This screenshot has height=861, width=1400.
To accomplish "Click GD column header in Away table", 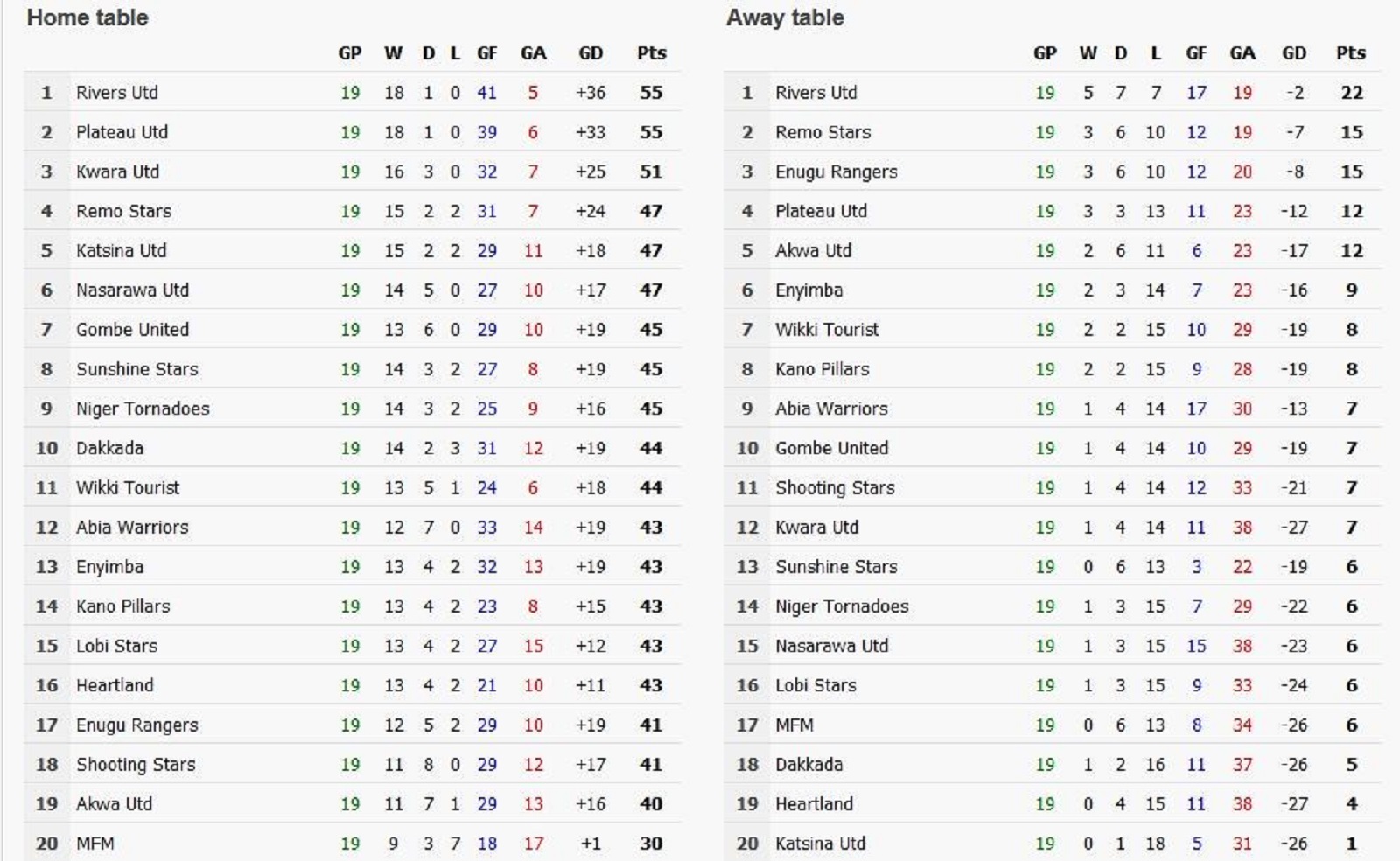I will (x=1294, y=53).
